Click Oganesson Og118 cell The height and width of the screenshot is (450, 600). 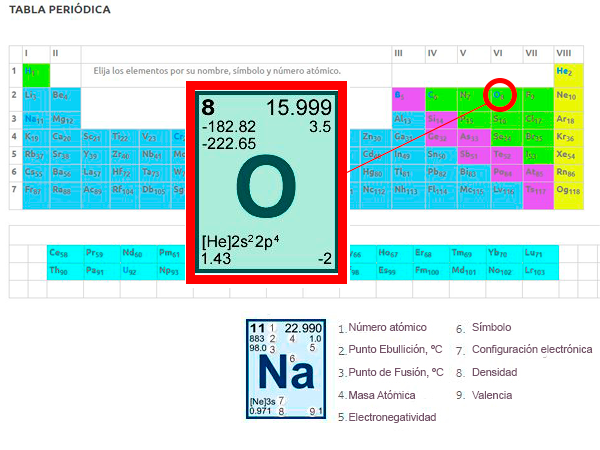tap(568, 196)
